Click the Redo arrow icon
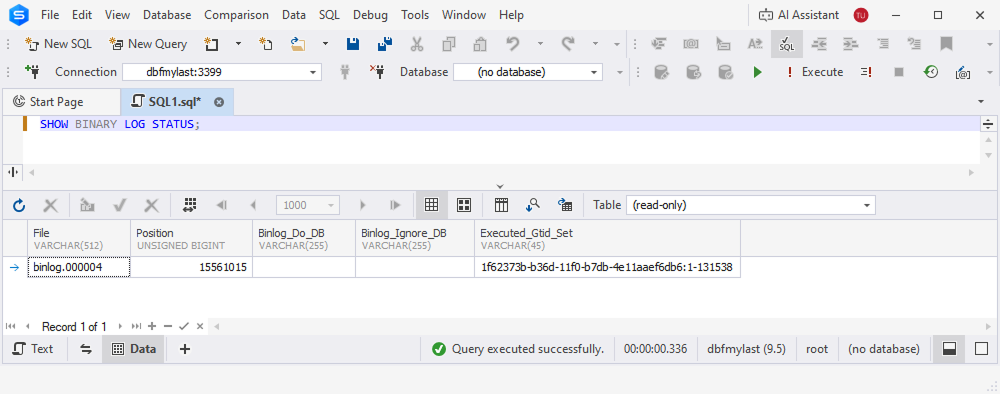 (568, 44)
